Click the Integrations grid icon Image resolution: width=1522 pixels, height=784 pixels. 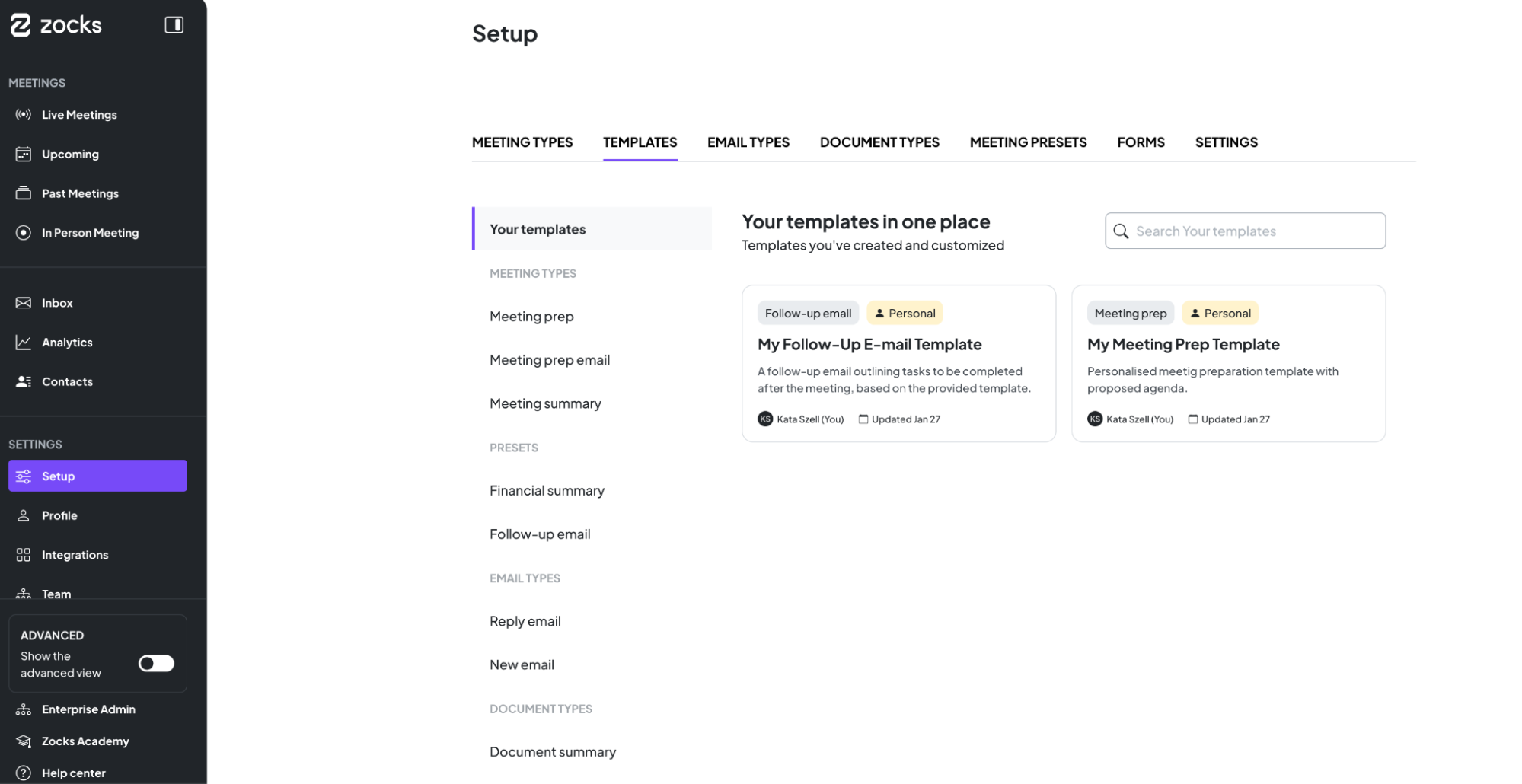pos(23,554)
